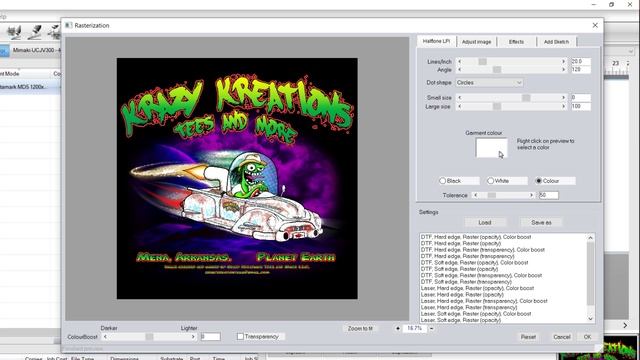Switch to Adjust image tab
Viewport: 640px width, 360px height.
(x=476, y=42)
